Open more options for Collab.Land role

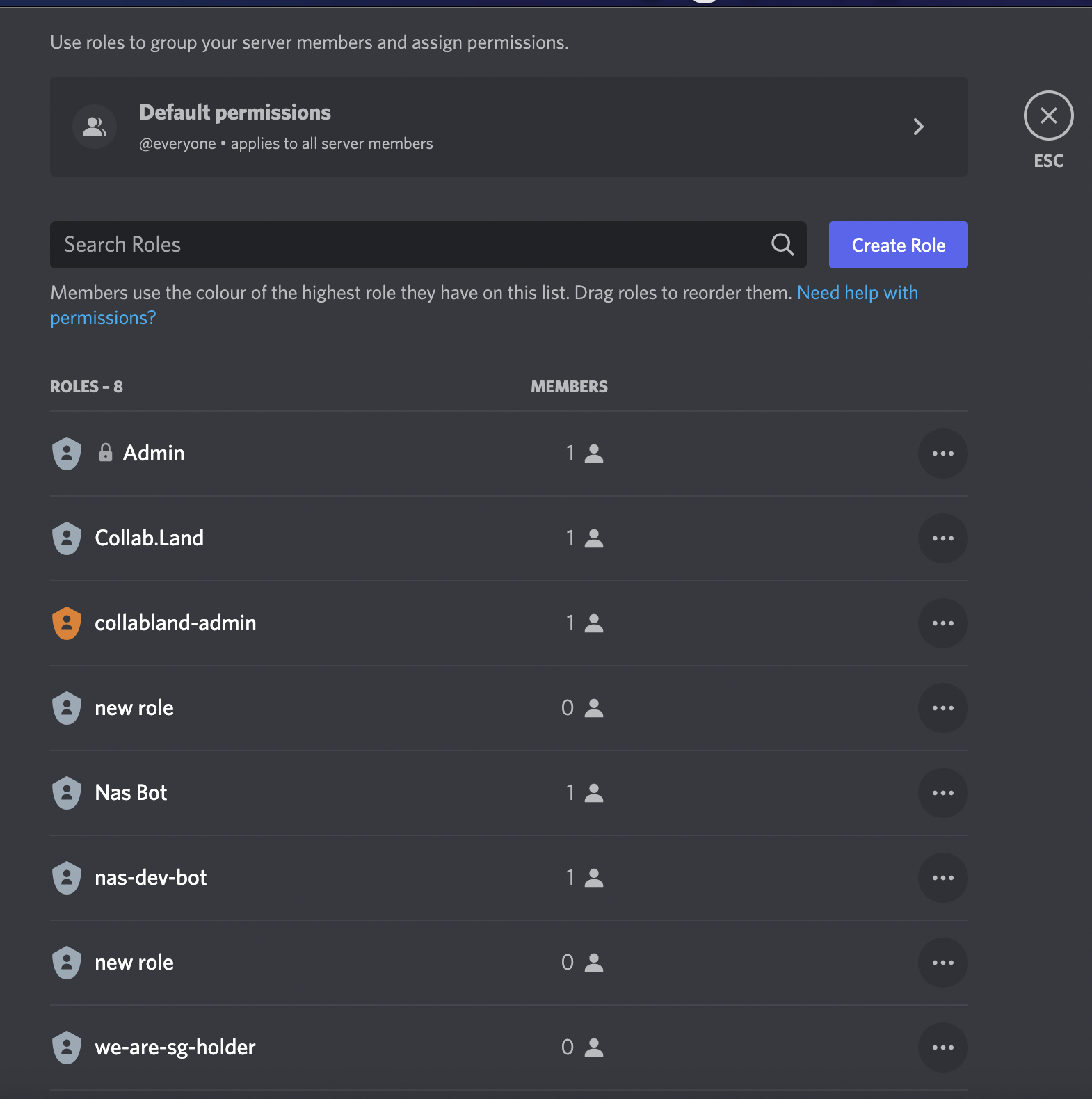[942, 538]
